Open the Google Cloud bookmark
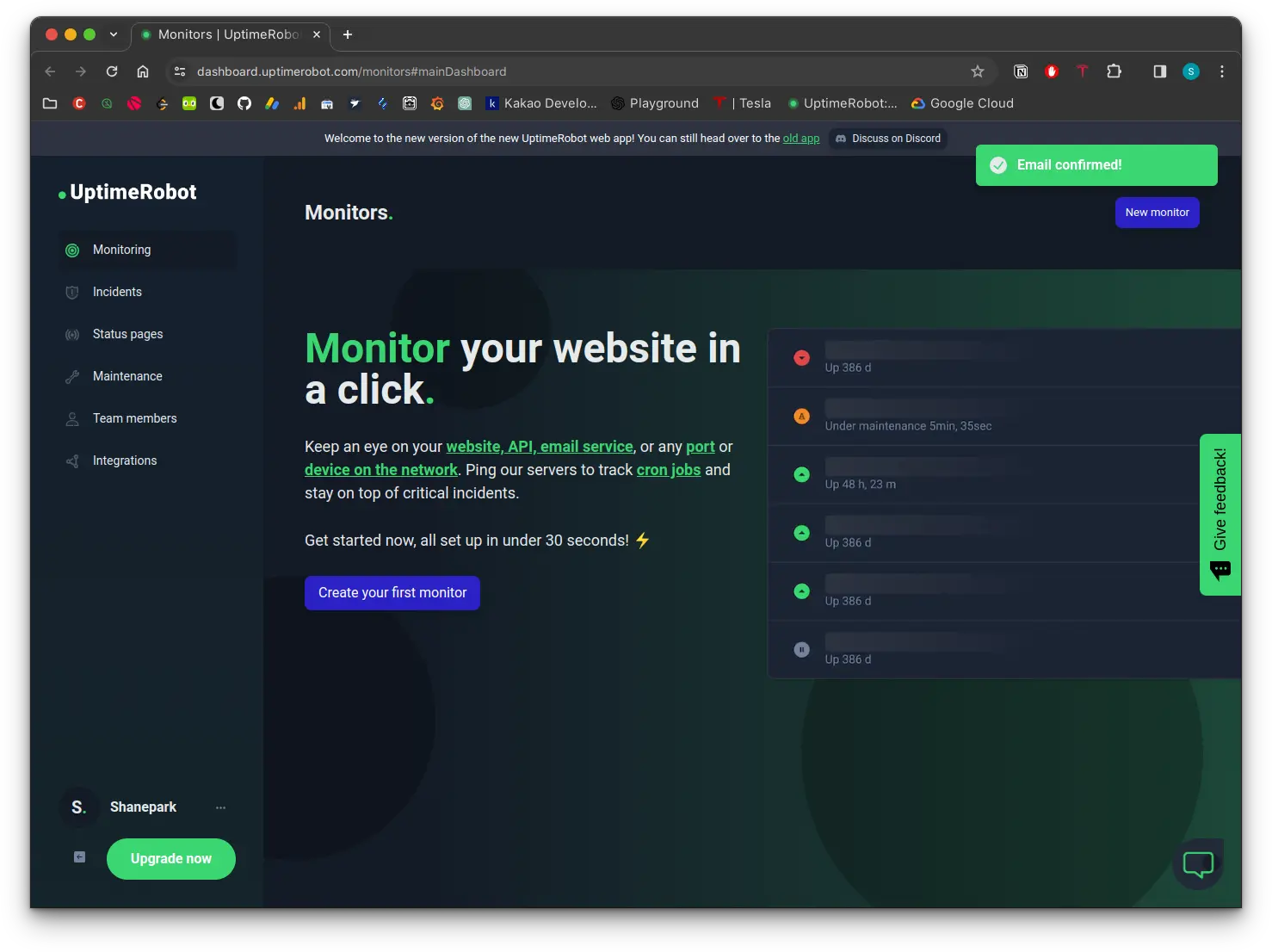The width and height of the screenshot is (1272, 952). 962,103
